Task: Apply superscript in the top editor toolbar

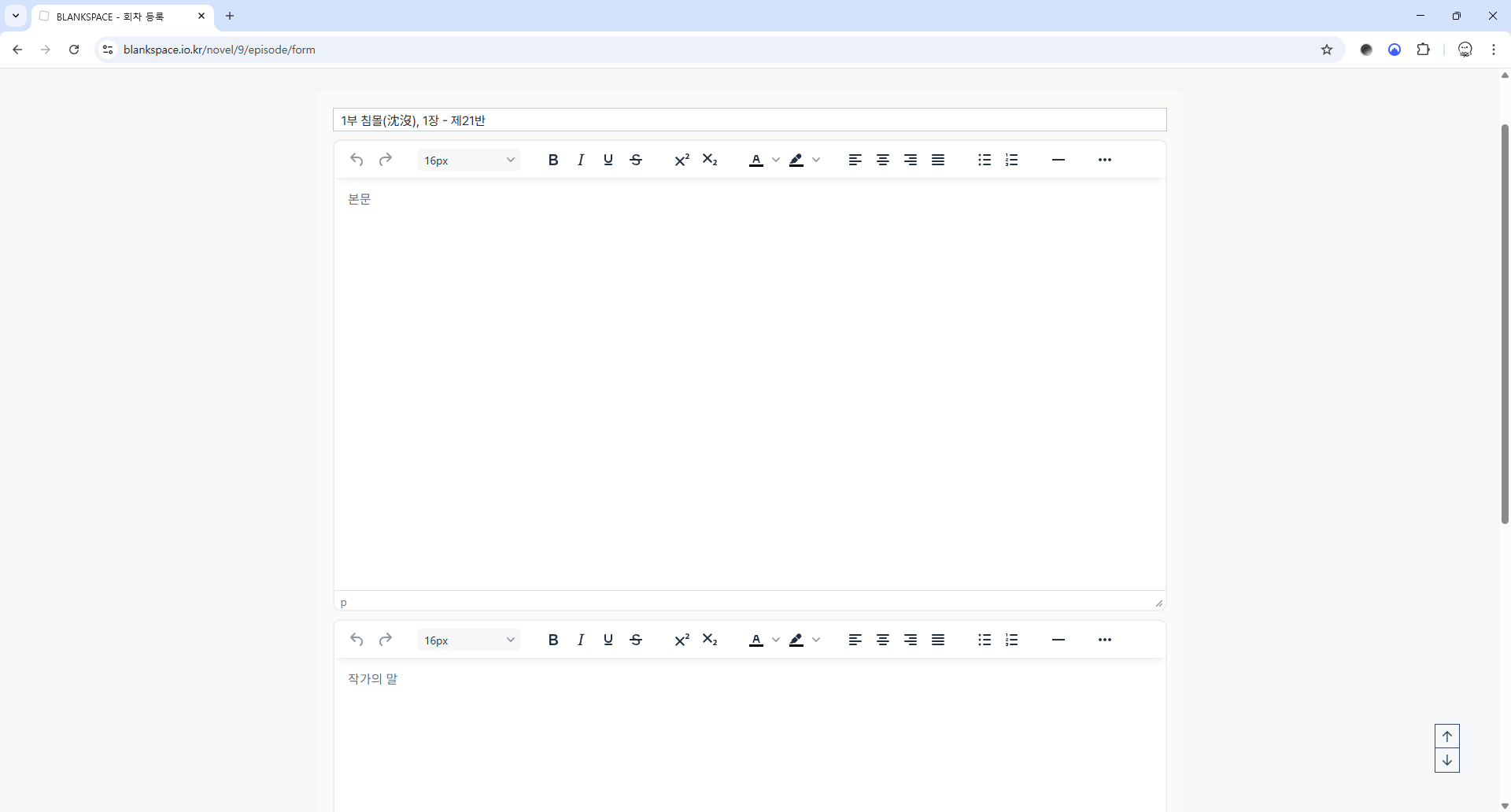Action: point(682,160)
